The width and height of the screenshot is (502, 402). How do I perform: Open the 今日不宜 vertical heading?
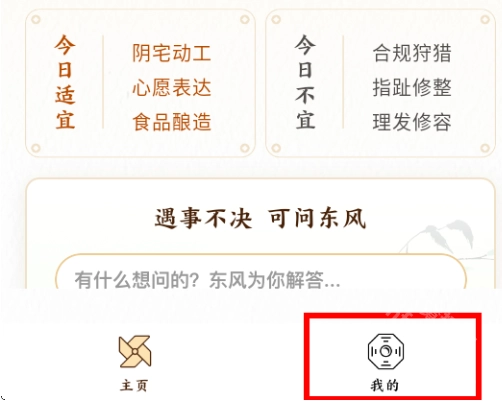click(305, 82)
